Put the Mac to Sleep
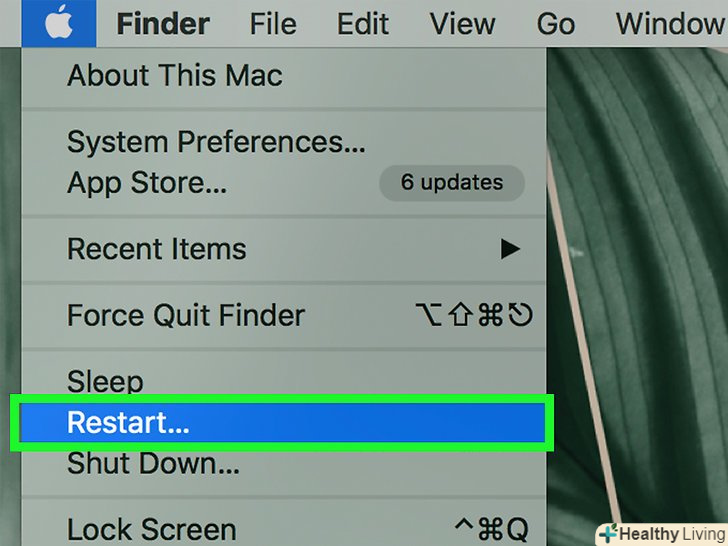728x546 pixels. click(105, 381)
